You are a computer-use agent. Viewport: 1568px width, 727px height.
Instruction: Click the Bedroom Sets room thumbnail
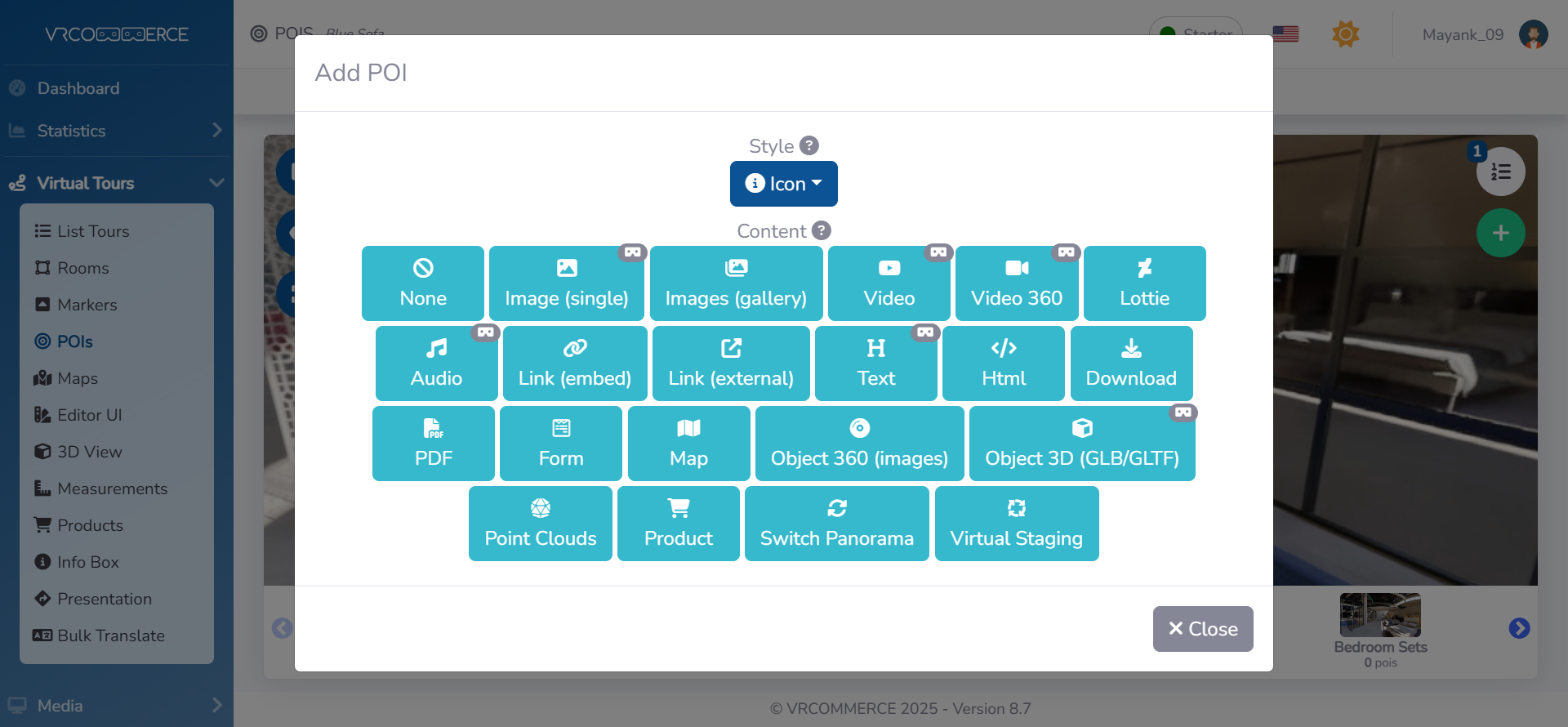click(1379, 615)
